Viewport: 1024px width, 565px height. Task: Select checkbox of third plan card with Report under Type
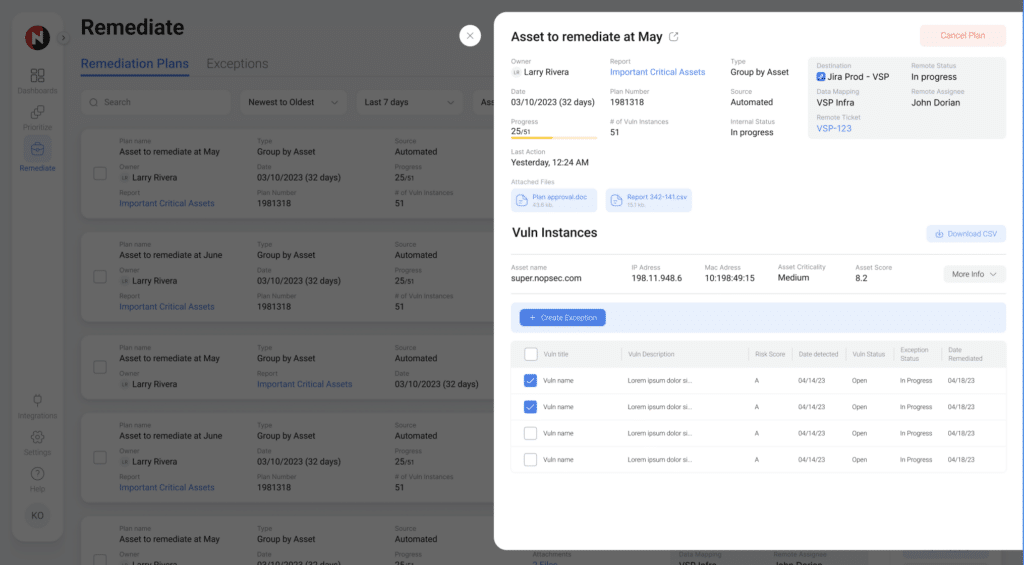tap(100, 367)
